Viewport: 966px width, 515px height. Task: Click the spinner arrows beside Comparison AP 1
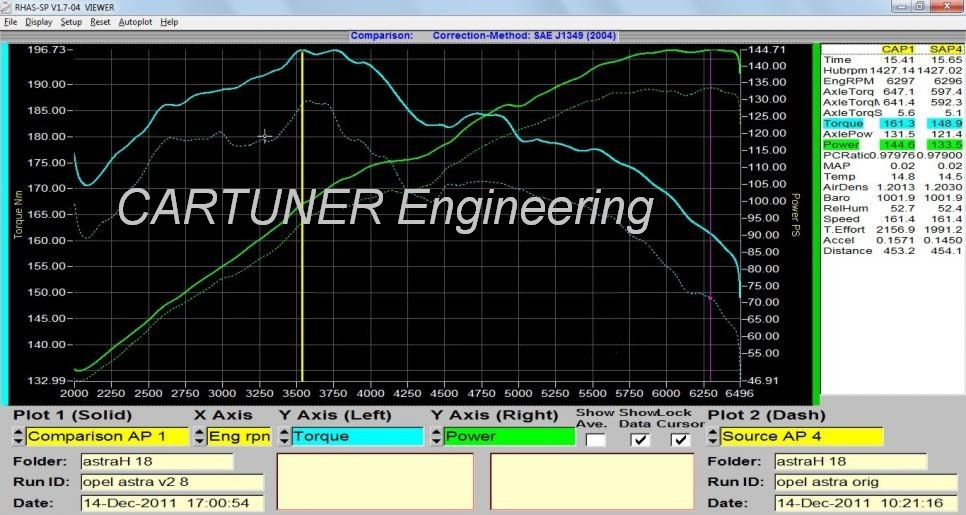click(17, 436)
